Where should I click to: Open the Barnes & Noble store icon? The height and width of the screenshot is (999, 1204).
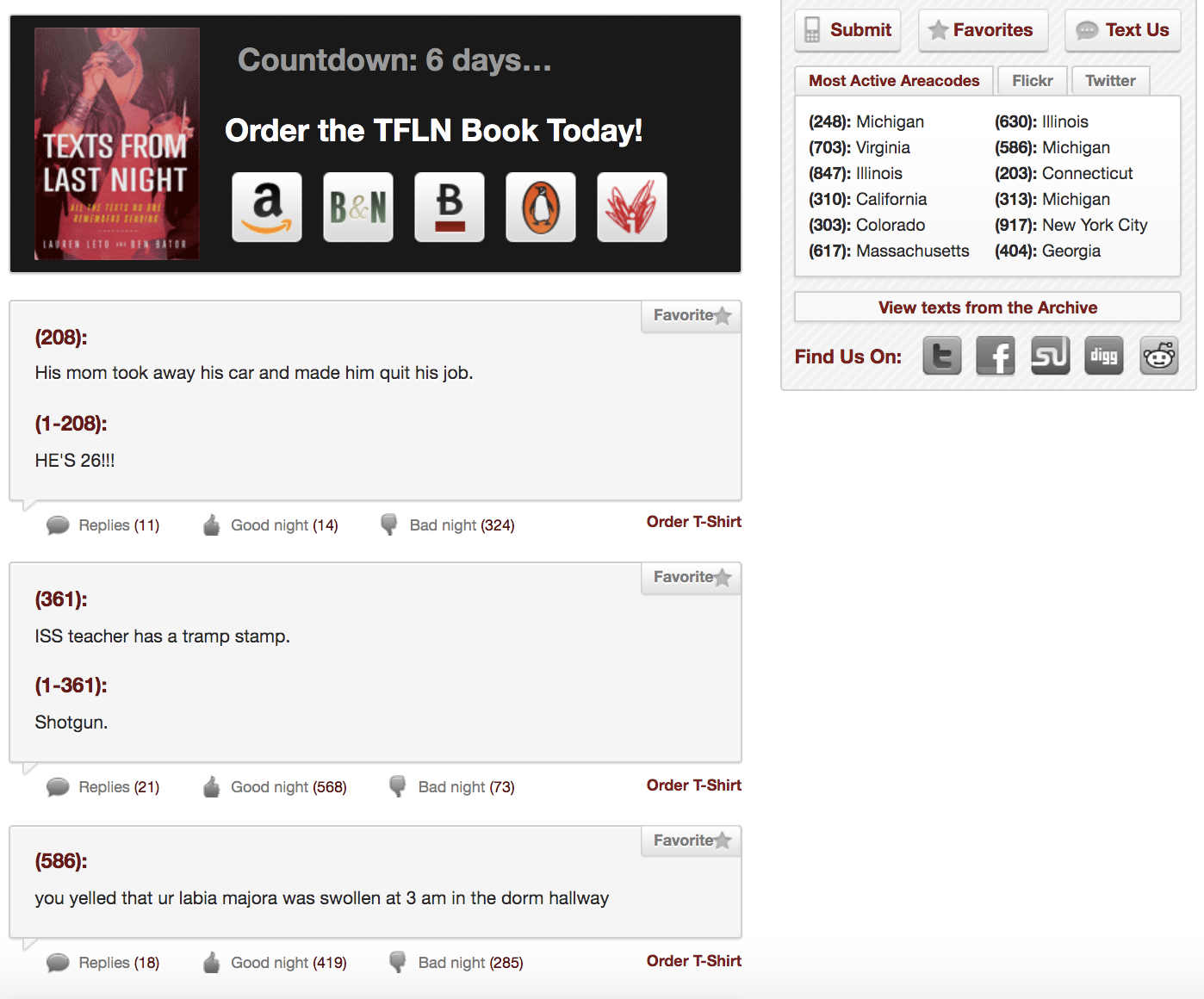click(x=358, y=208)
